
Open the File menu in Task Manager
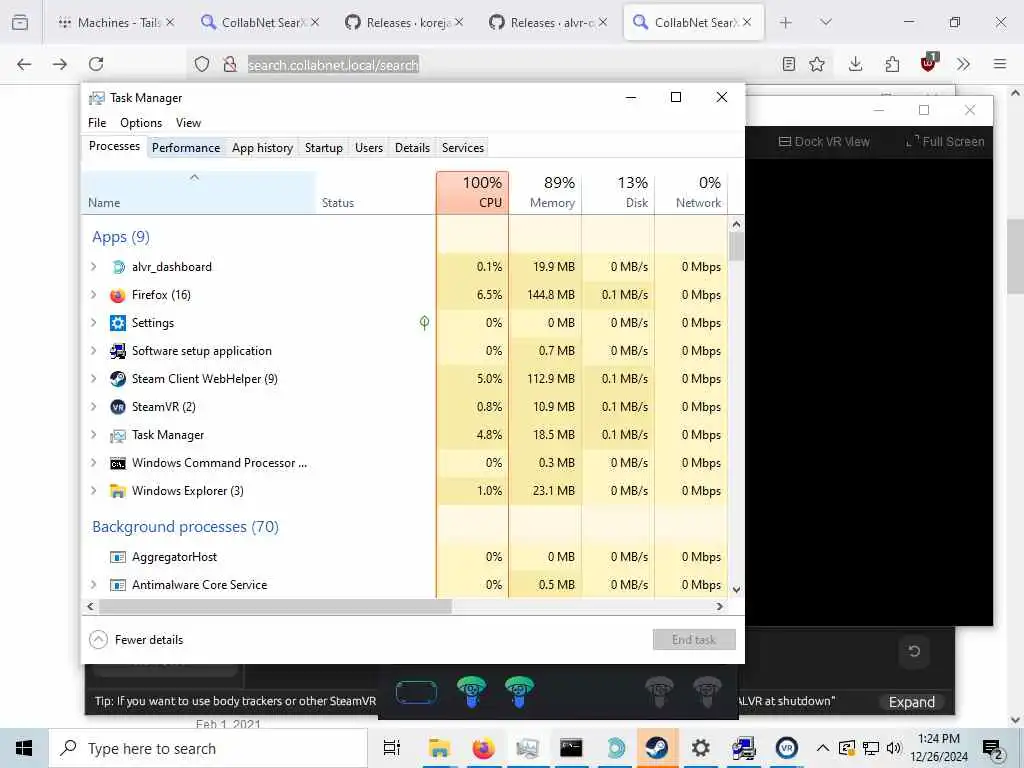(x=97, y=123)
